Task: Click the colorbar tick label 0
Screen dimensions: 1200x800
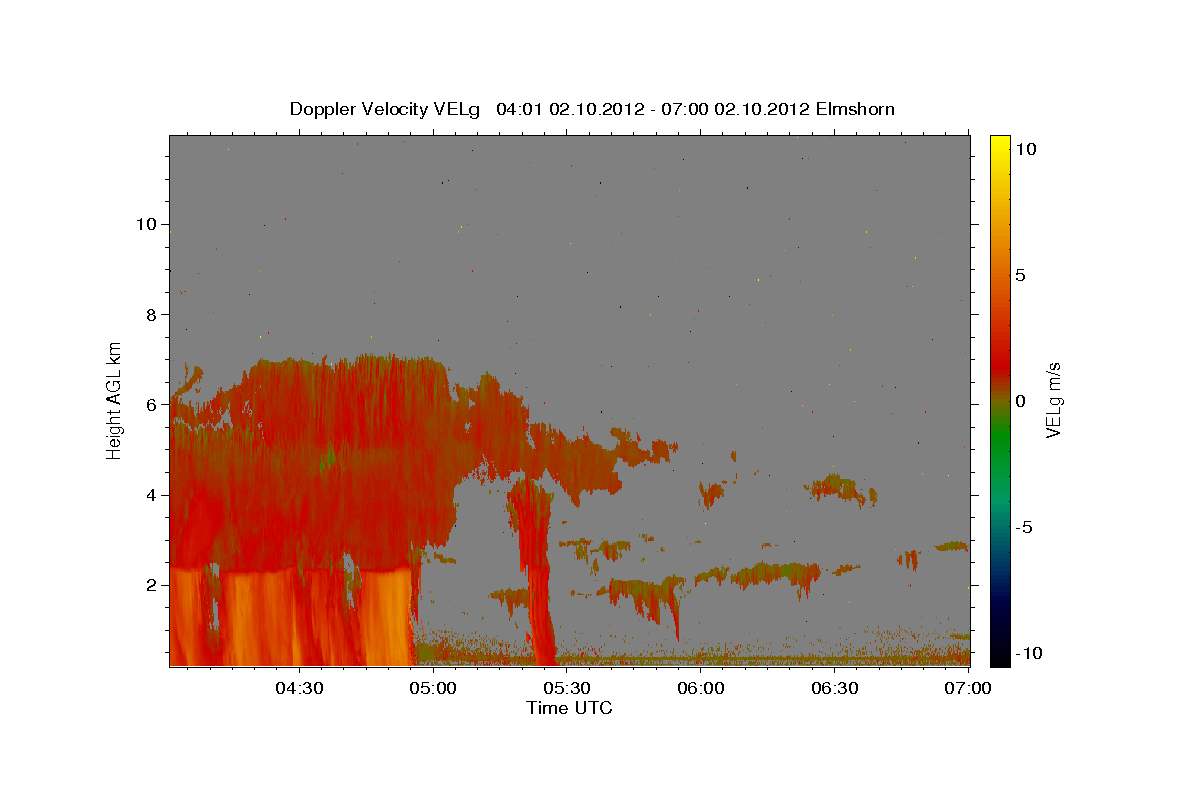Action: point(1020,401)
